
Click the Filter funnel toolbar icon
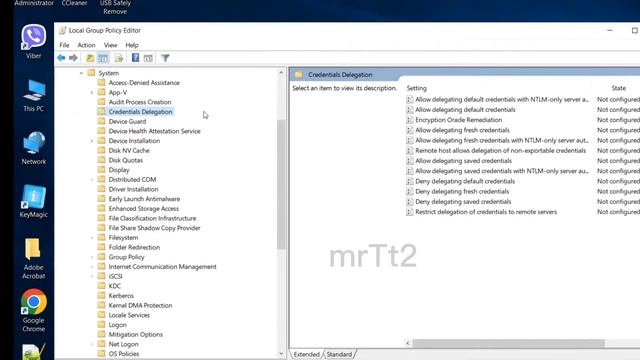pos(165,58)
